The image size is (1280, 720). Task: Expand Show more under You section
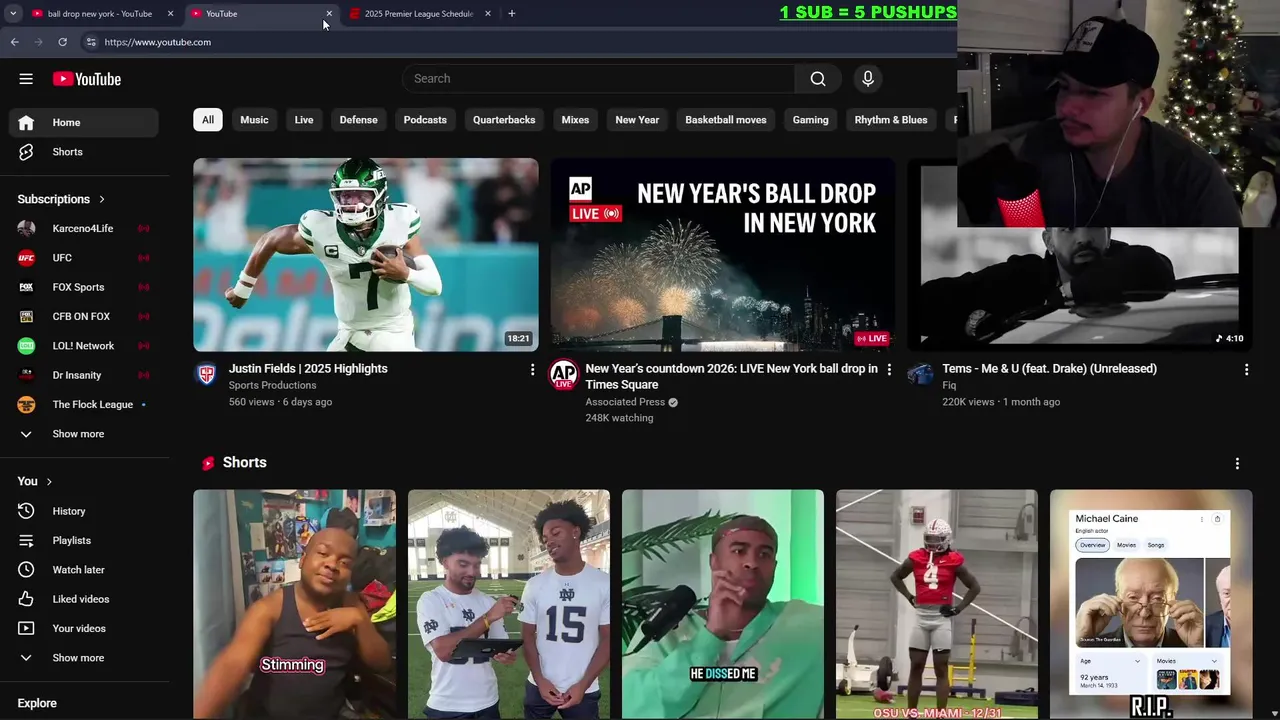(x=84, y=658)
